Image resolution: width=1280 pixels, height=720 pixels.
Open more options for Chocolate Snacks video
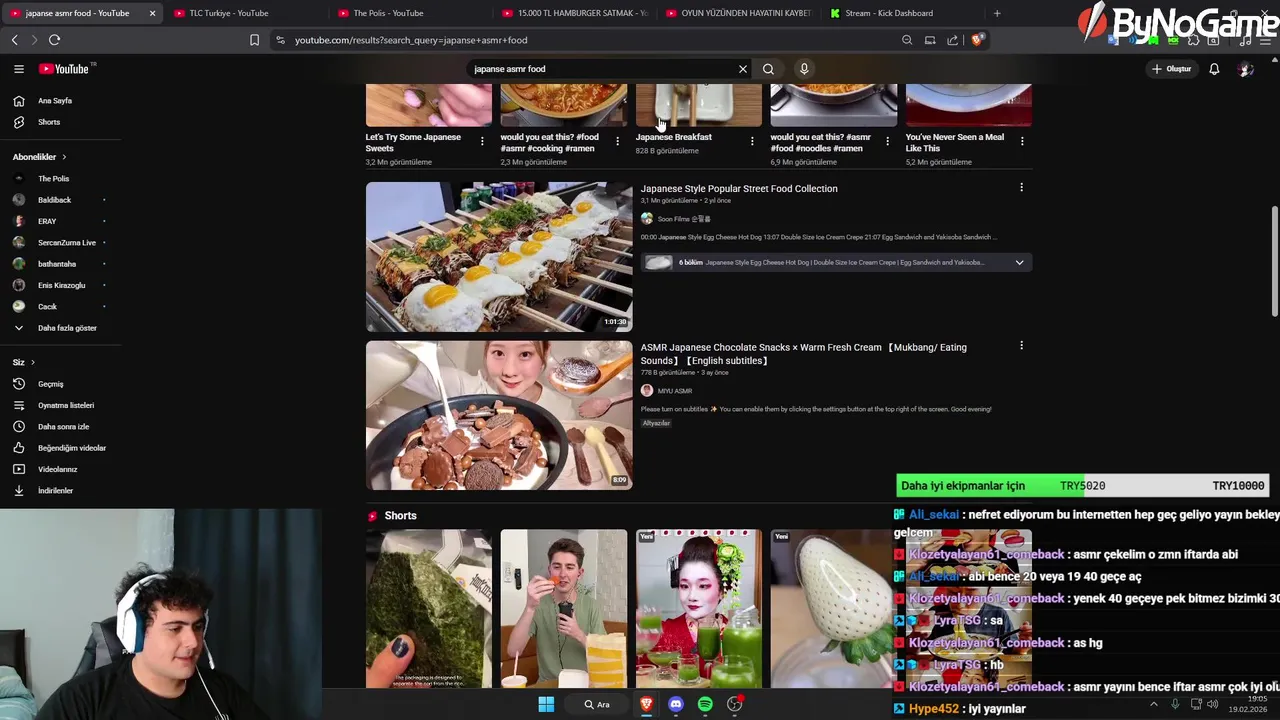[x=1021, y=346]
